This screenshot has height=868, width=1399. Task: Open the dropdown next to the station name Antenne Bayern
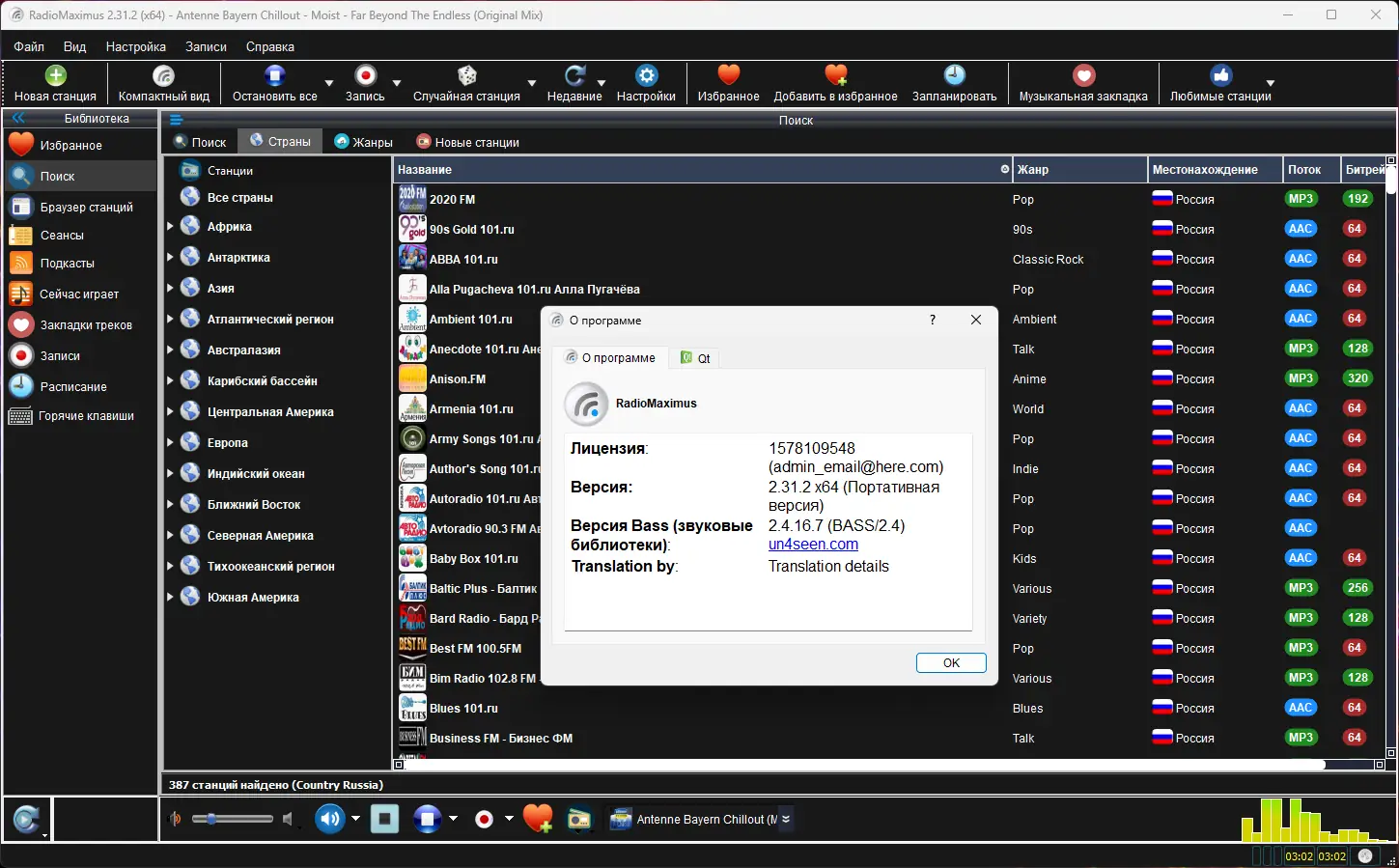787,819
